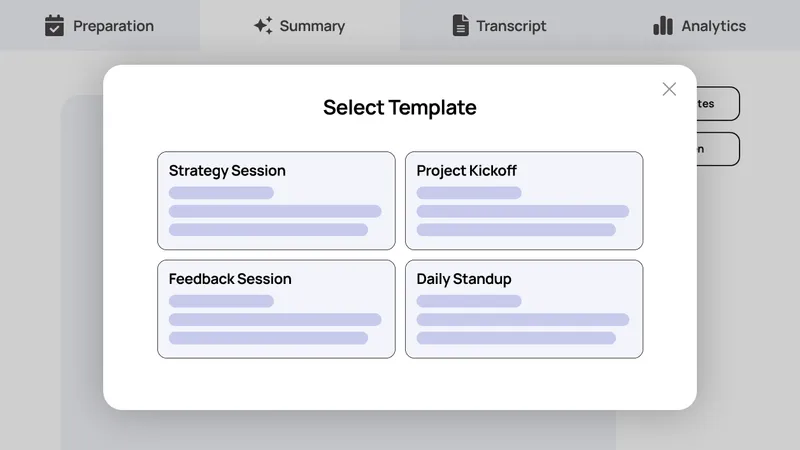Click the Project Kickoff title text
The height and width of the screenshot is (450, 800).
(x=466, y=171)
